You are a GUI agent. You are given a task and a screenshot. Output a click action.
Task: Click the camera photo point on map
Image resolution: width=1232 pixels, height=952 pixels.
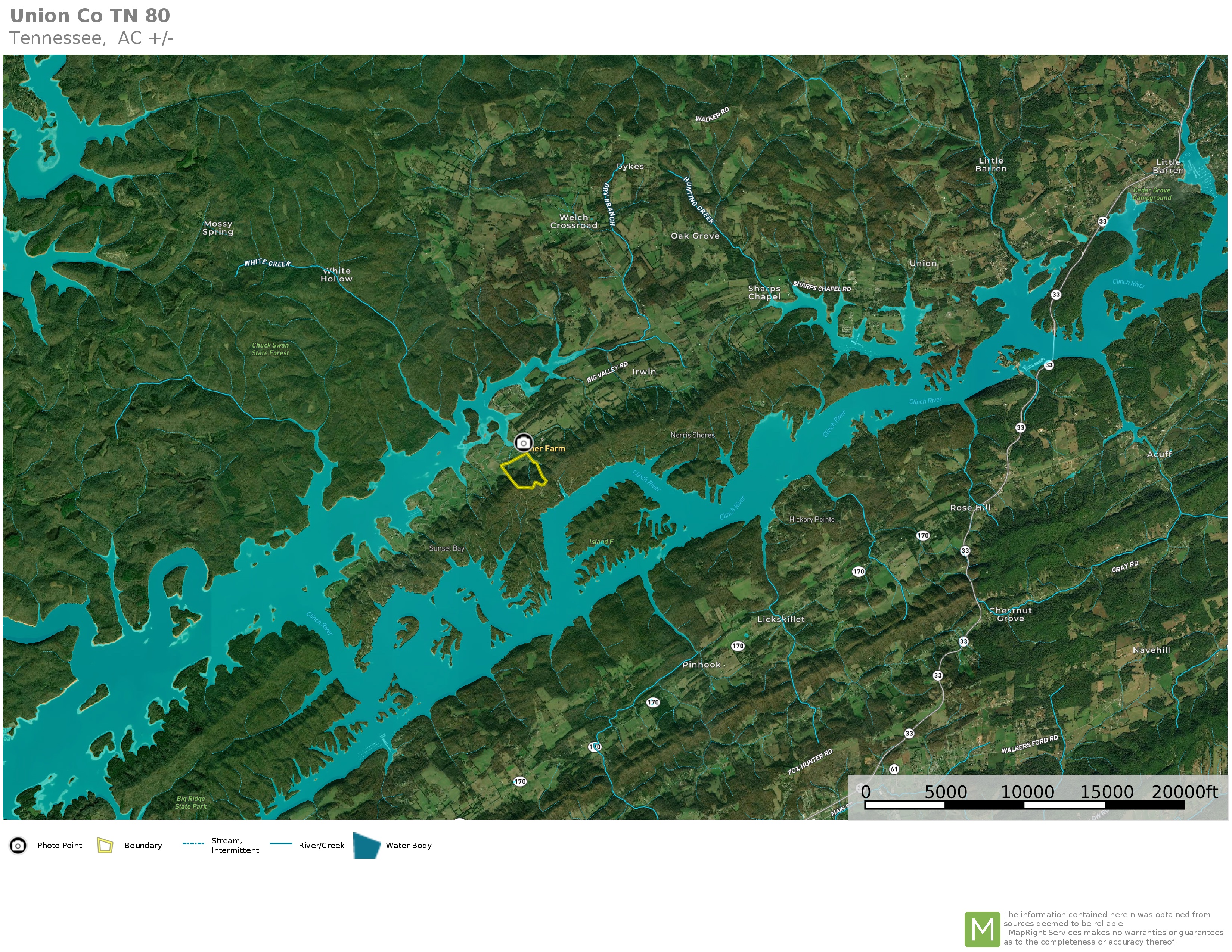523,443
